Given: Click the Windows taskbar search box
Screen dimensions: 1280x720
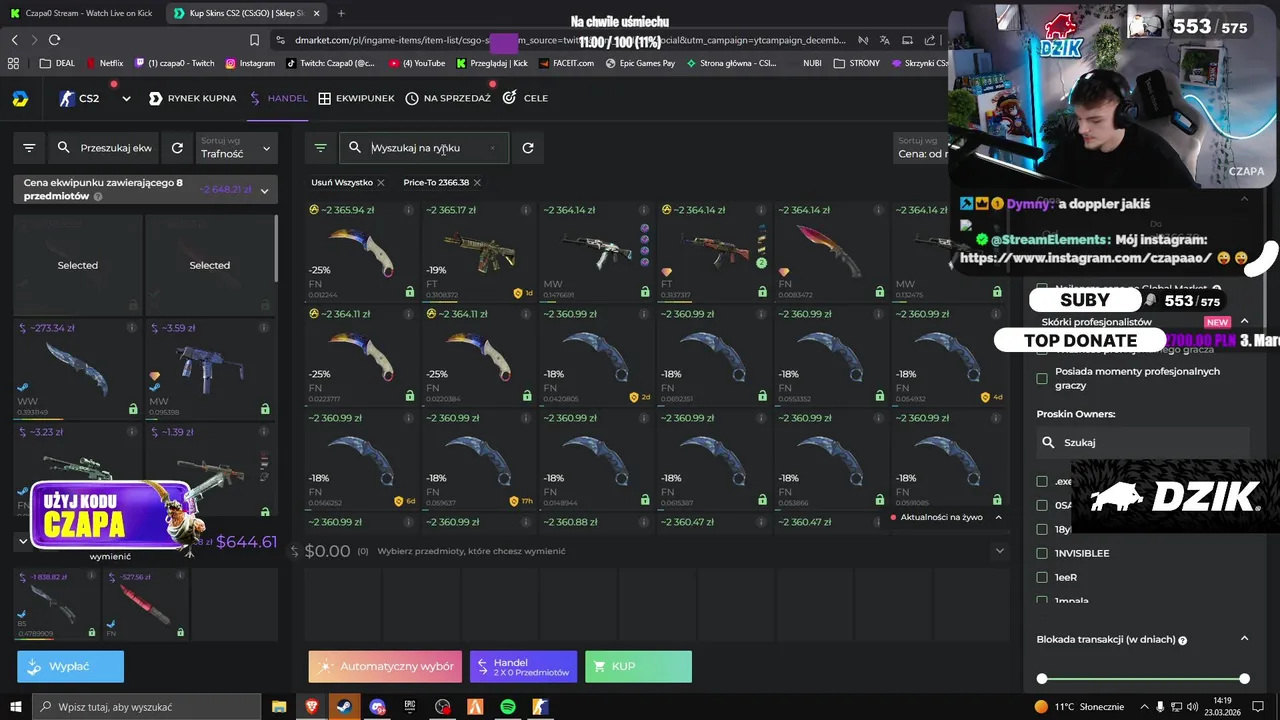Looking at the screenshot, I should coord(145,707).
